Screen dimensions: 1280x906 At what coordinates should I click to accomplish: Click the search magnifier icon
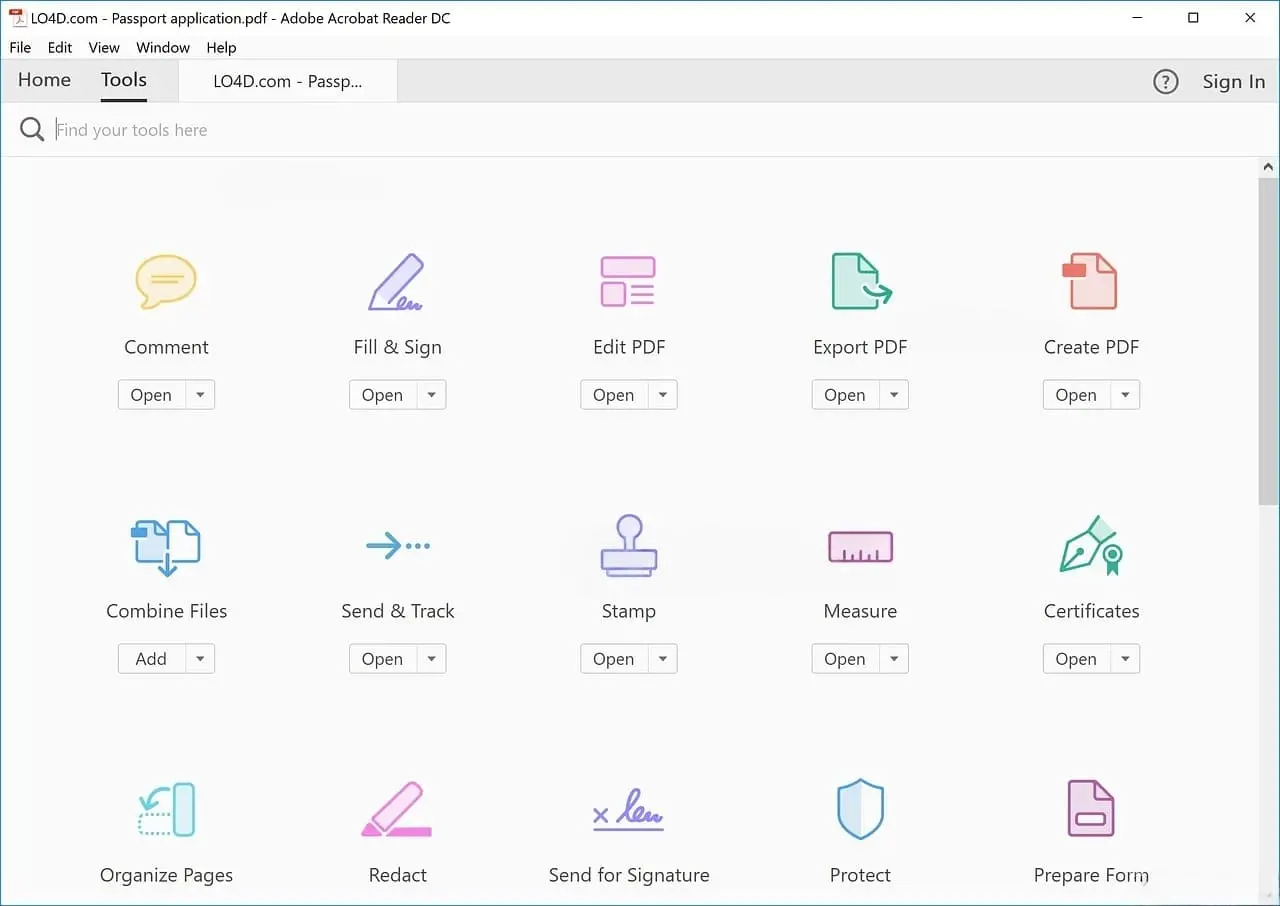click(x=32, y=130)
